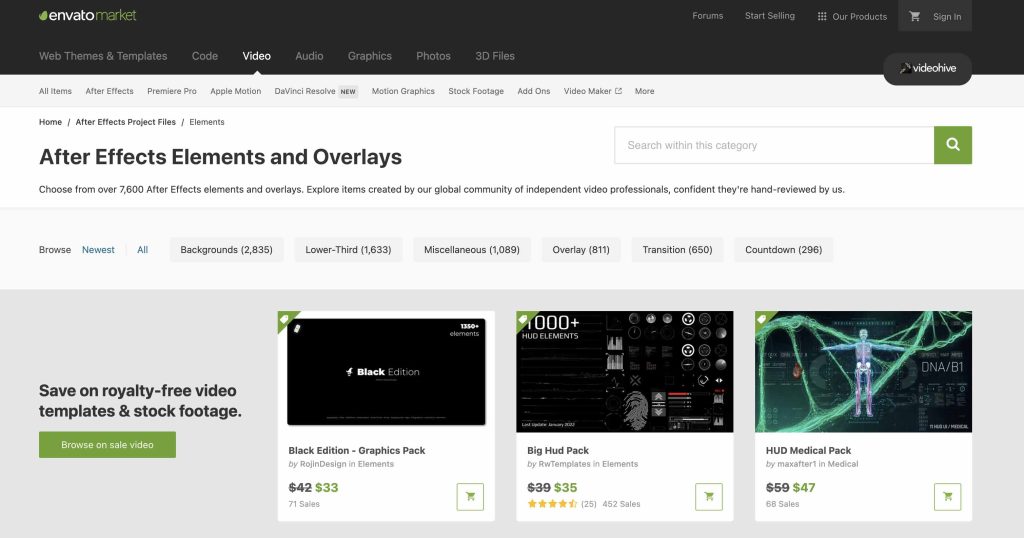Filter by Overlay (811)

pos(581,250)
